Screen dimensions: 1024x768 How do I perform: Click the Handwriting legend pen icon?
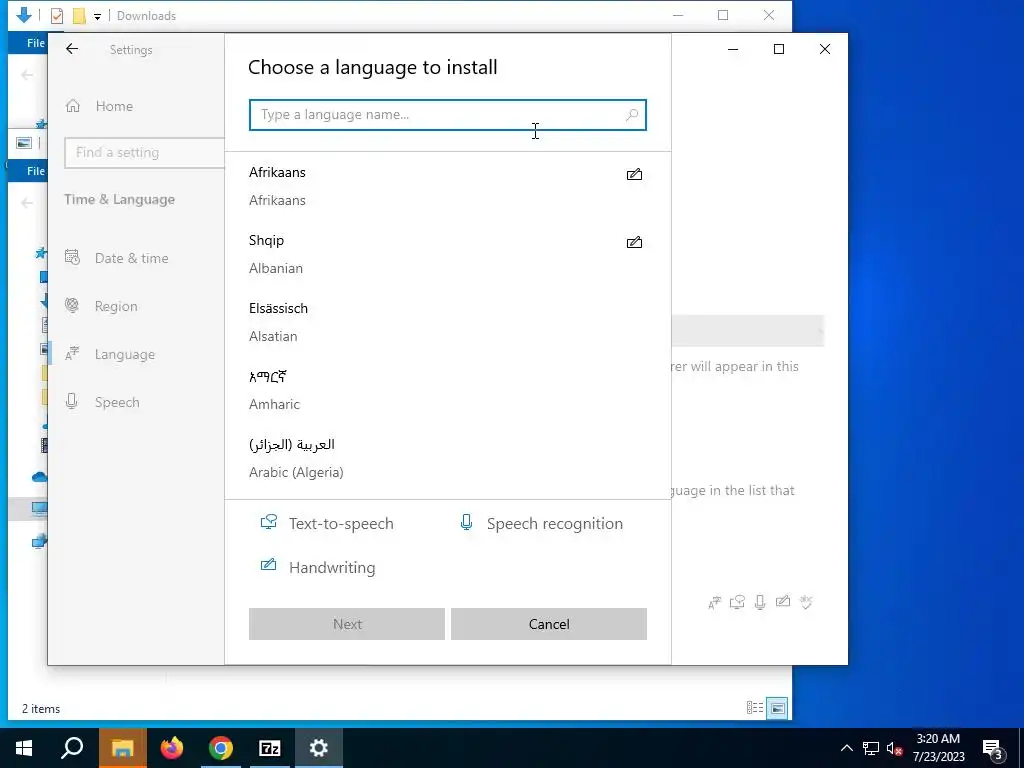(x=268, y=565)
